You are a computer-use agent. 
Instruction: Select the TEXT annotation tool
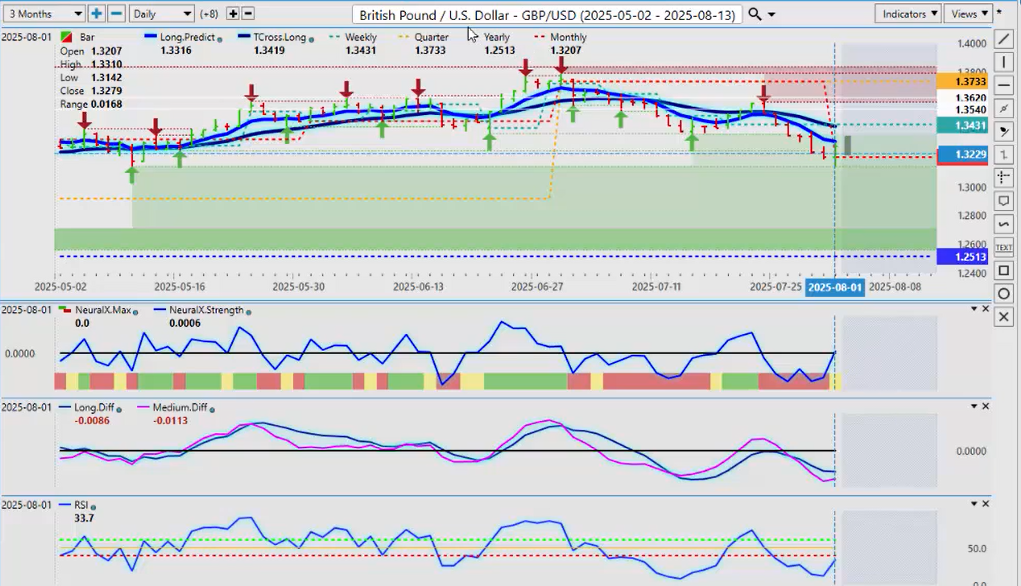[x=1004, y=247]
